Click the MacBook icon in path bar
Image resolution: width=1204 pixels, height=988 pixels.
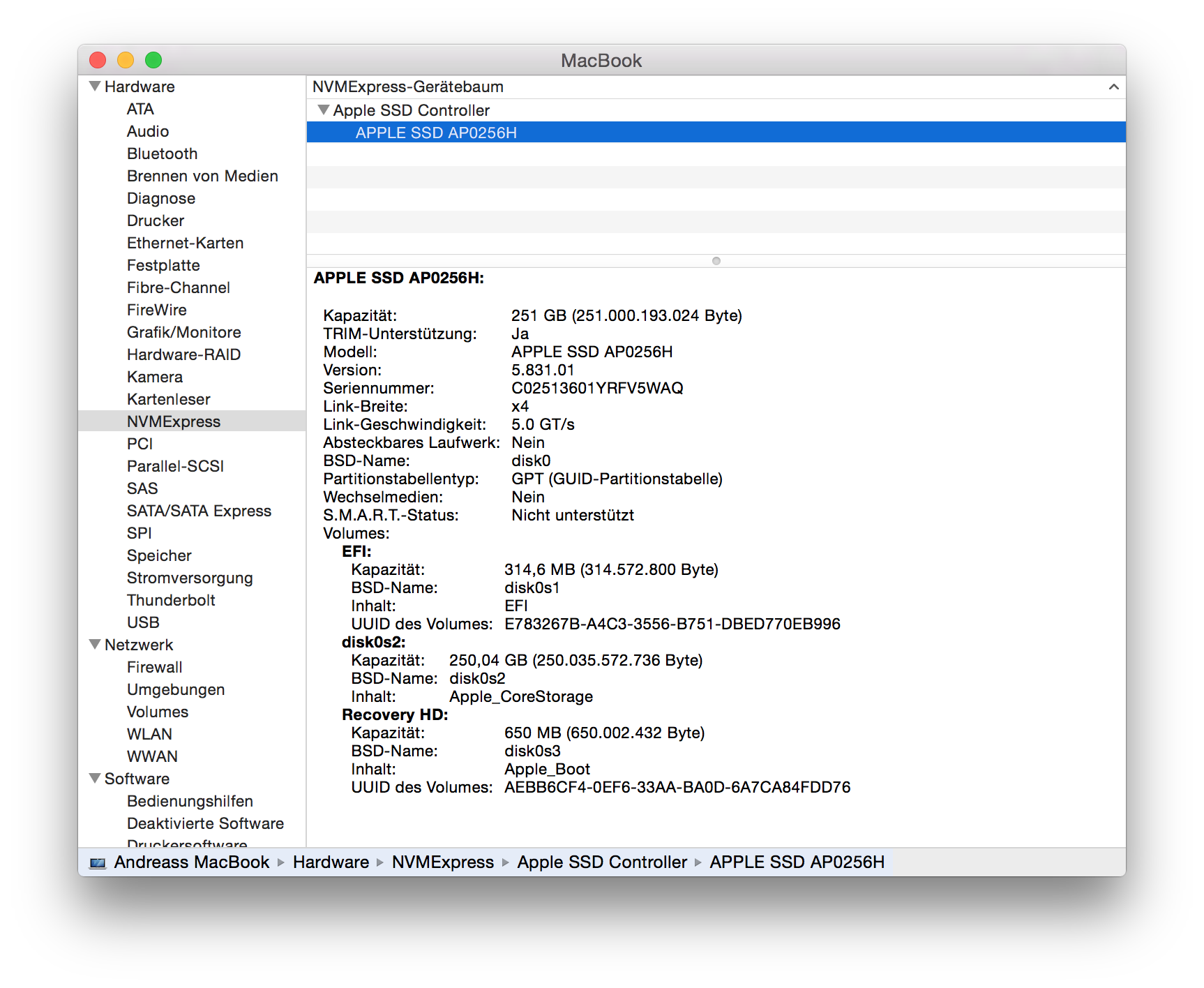(x=98, y=863)
